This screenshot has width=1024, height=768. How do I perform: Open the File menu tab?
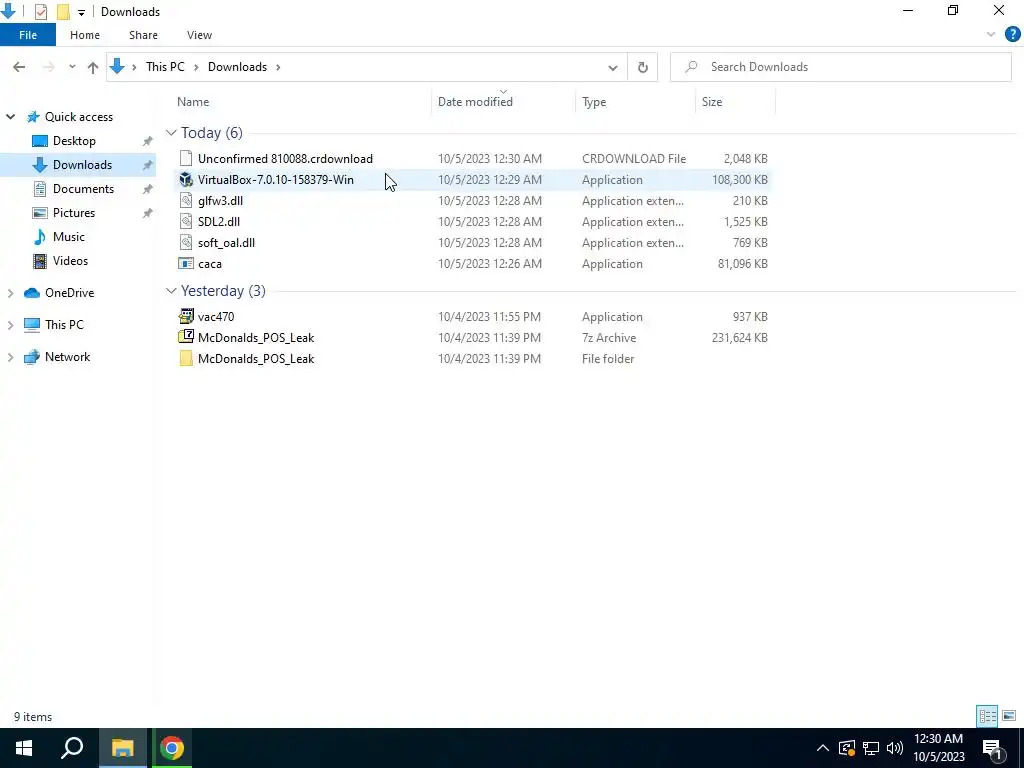[x=28, y=35]
